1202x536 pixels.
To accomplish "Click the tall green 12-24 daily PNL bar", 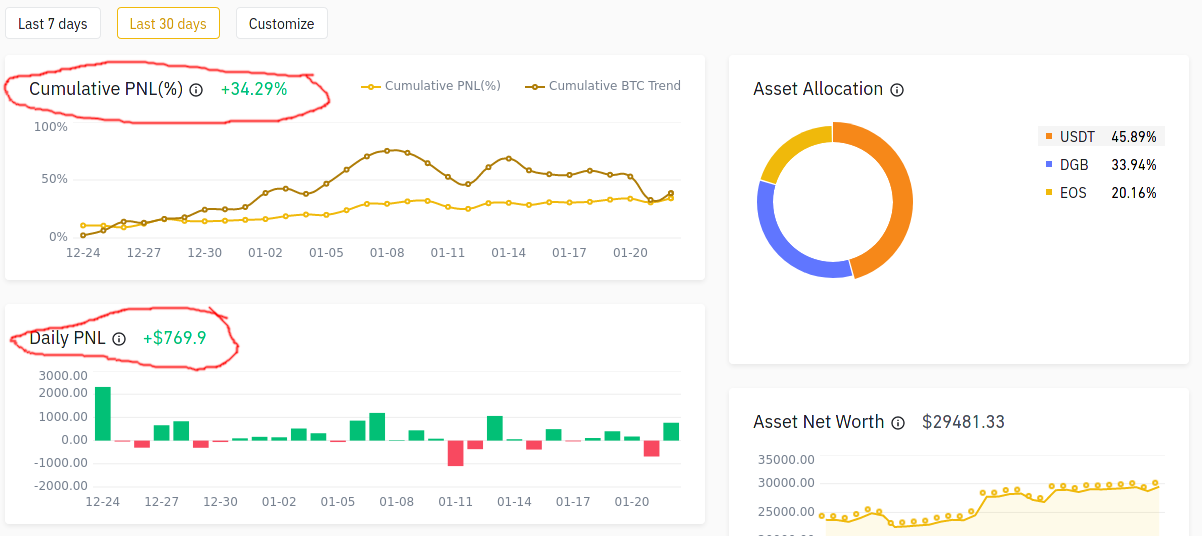I will click(x=102, y=413).
